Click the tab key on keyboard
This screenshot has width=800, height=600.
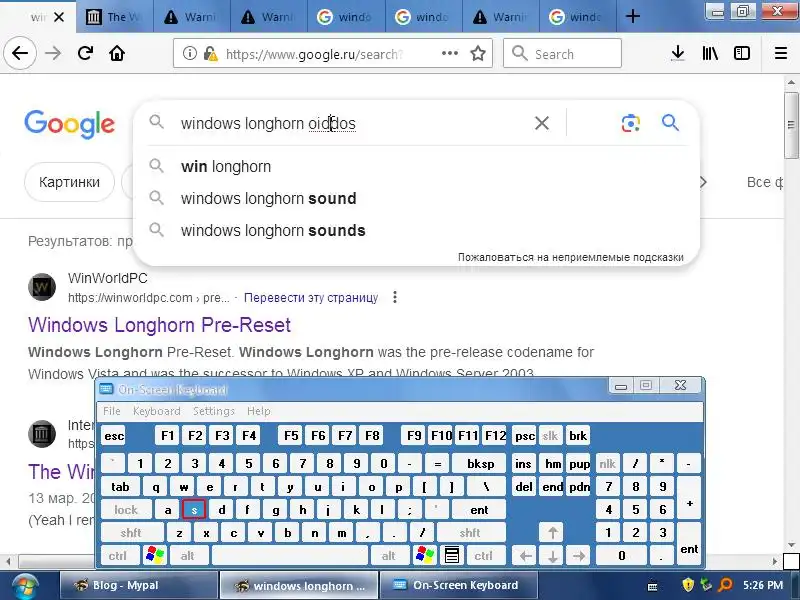pyautogui.click(x=120, y=486)
